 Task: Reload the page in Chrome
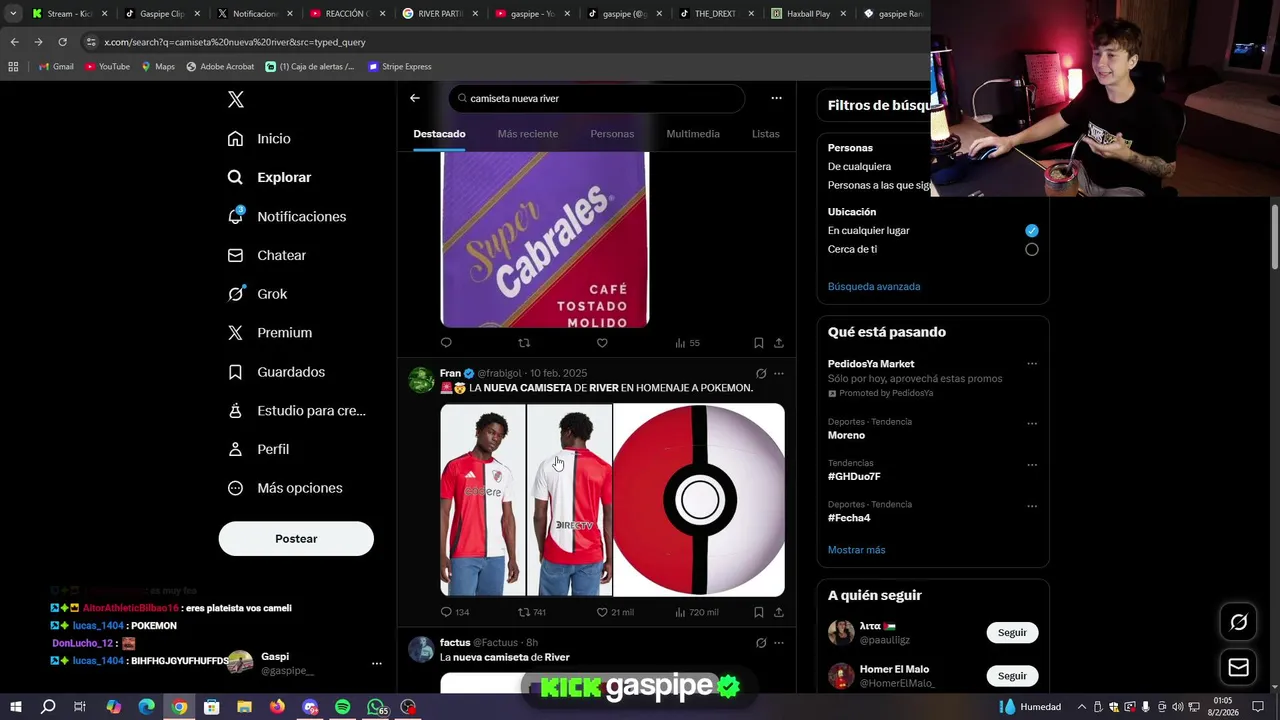point(62,42)
